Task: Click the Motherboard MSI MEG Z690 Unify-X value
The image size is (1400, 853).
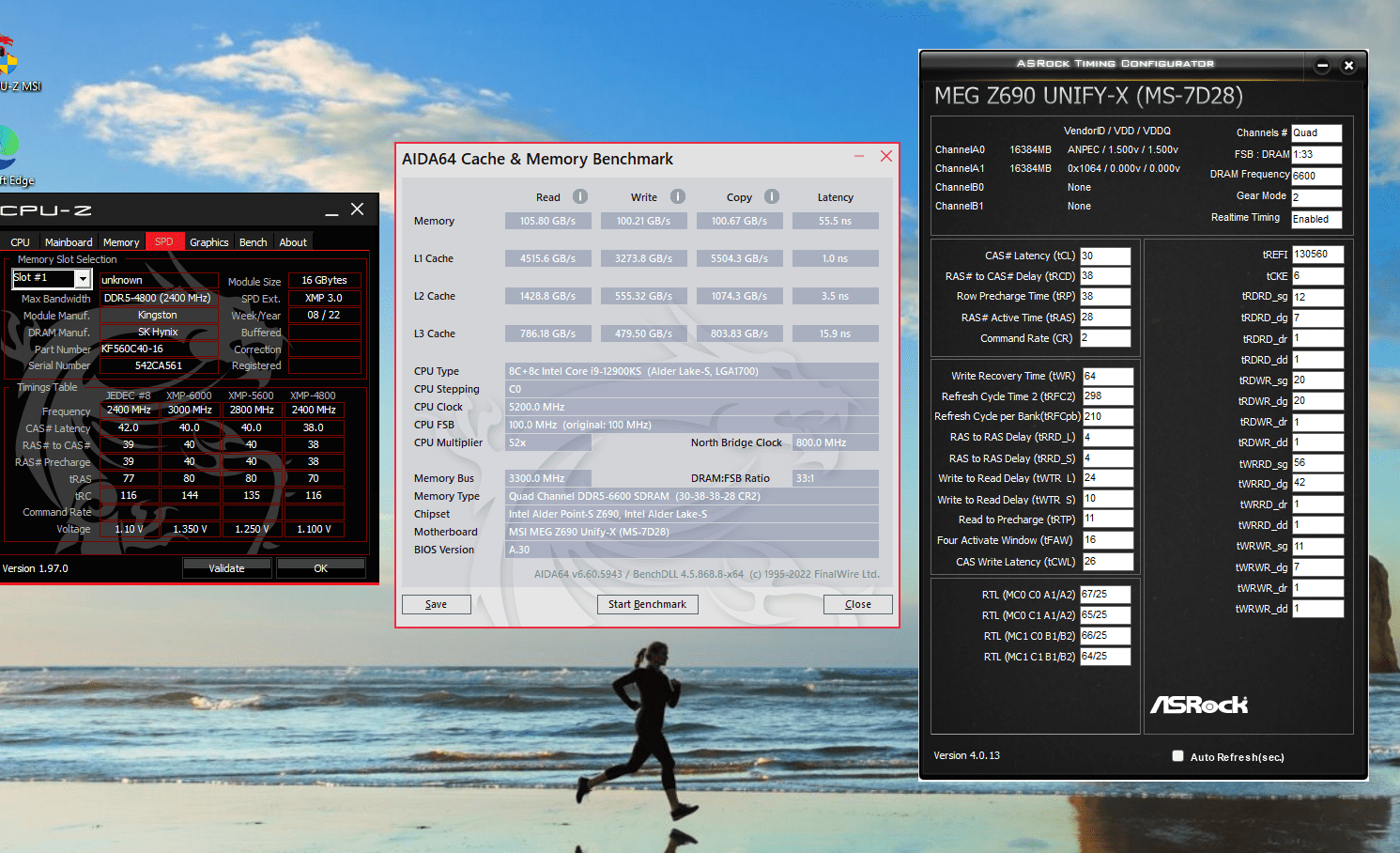Action: [692, 532]
